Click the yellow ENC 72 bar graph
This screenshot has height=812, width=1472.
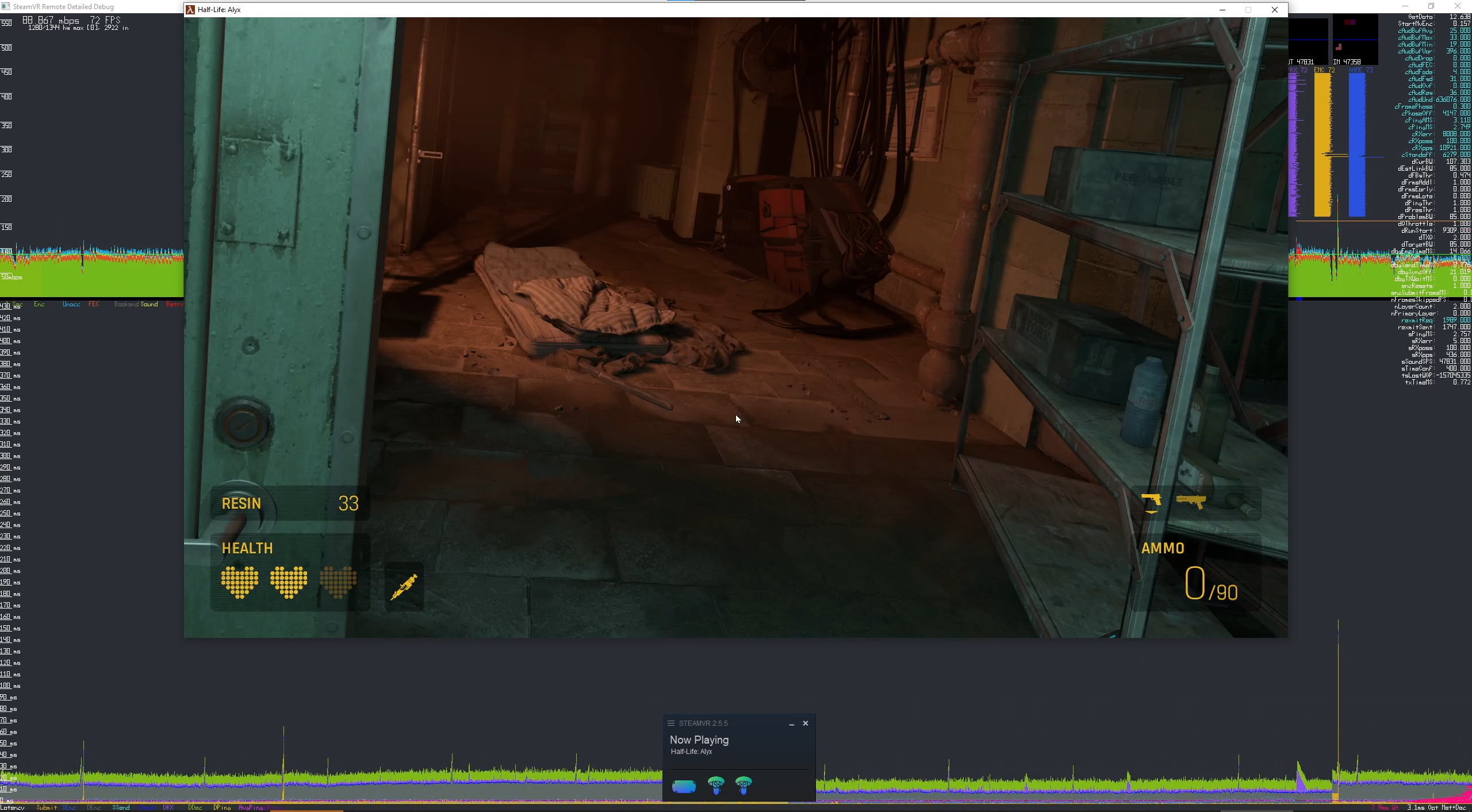click(1322, 144)
